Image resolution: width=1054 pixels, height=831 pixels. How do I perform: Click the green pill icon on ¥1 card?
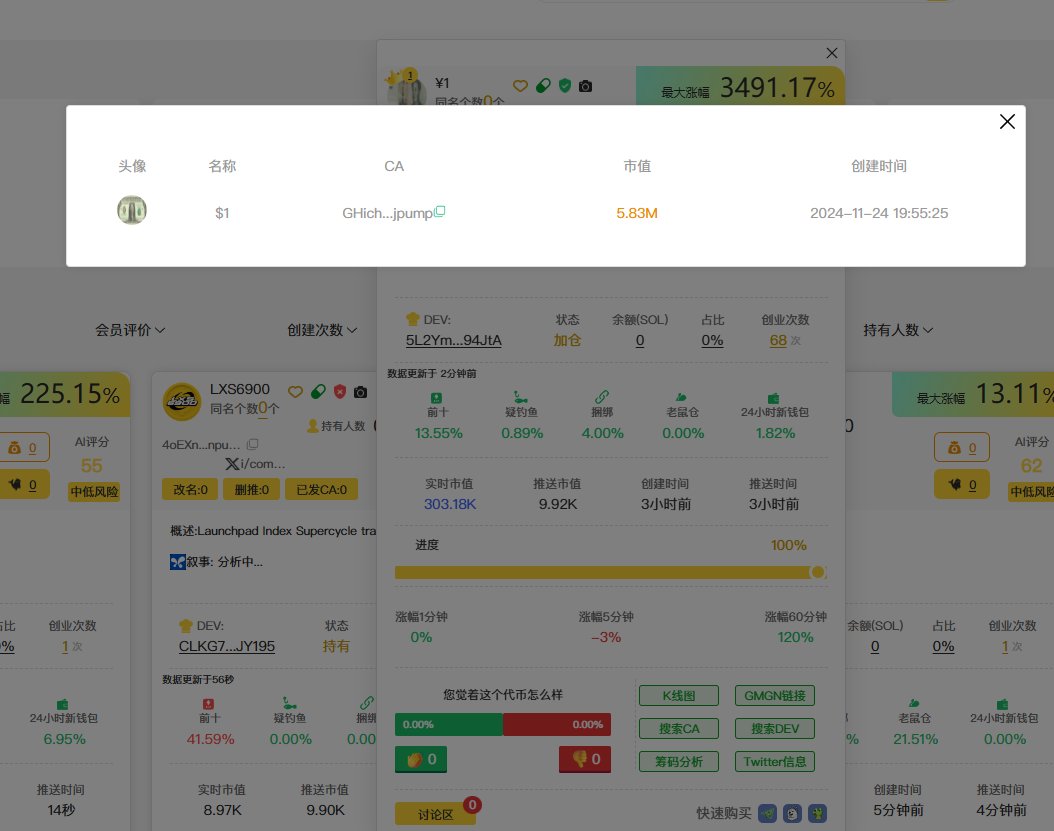coord(543,86)
